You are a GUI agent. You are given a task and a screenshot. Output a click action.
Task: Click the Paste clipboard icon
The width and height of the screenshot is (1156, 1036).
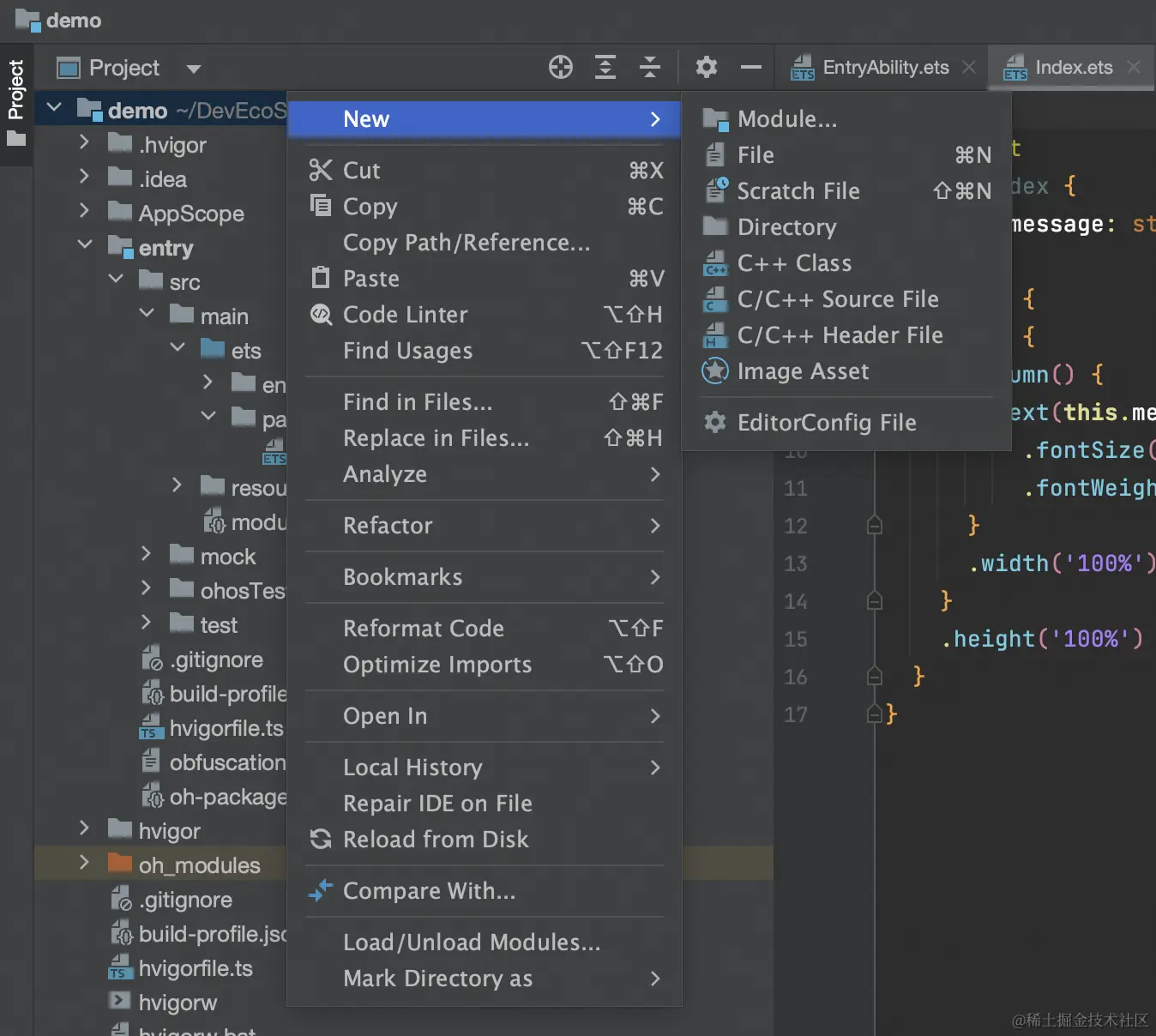click(321, 278)
